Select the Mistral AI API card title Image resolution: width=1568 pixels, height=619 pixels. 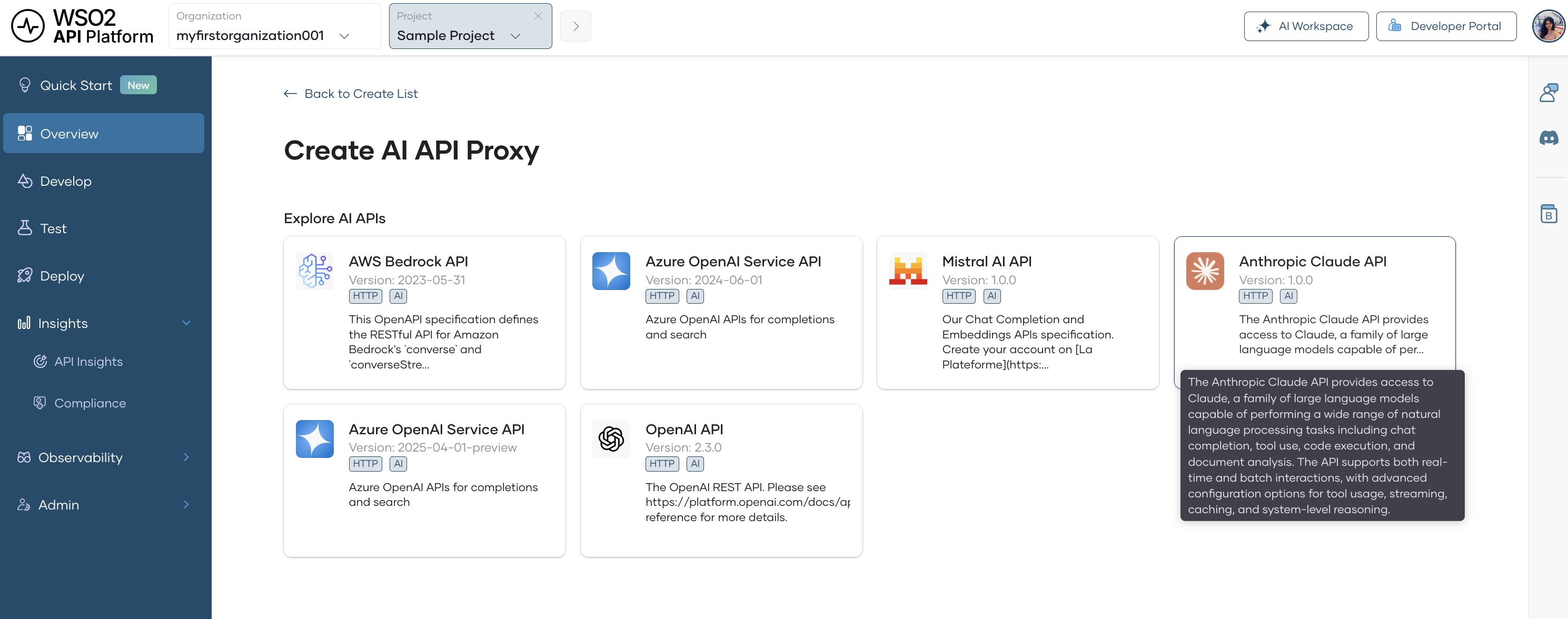986,261
